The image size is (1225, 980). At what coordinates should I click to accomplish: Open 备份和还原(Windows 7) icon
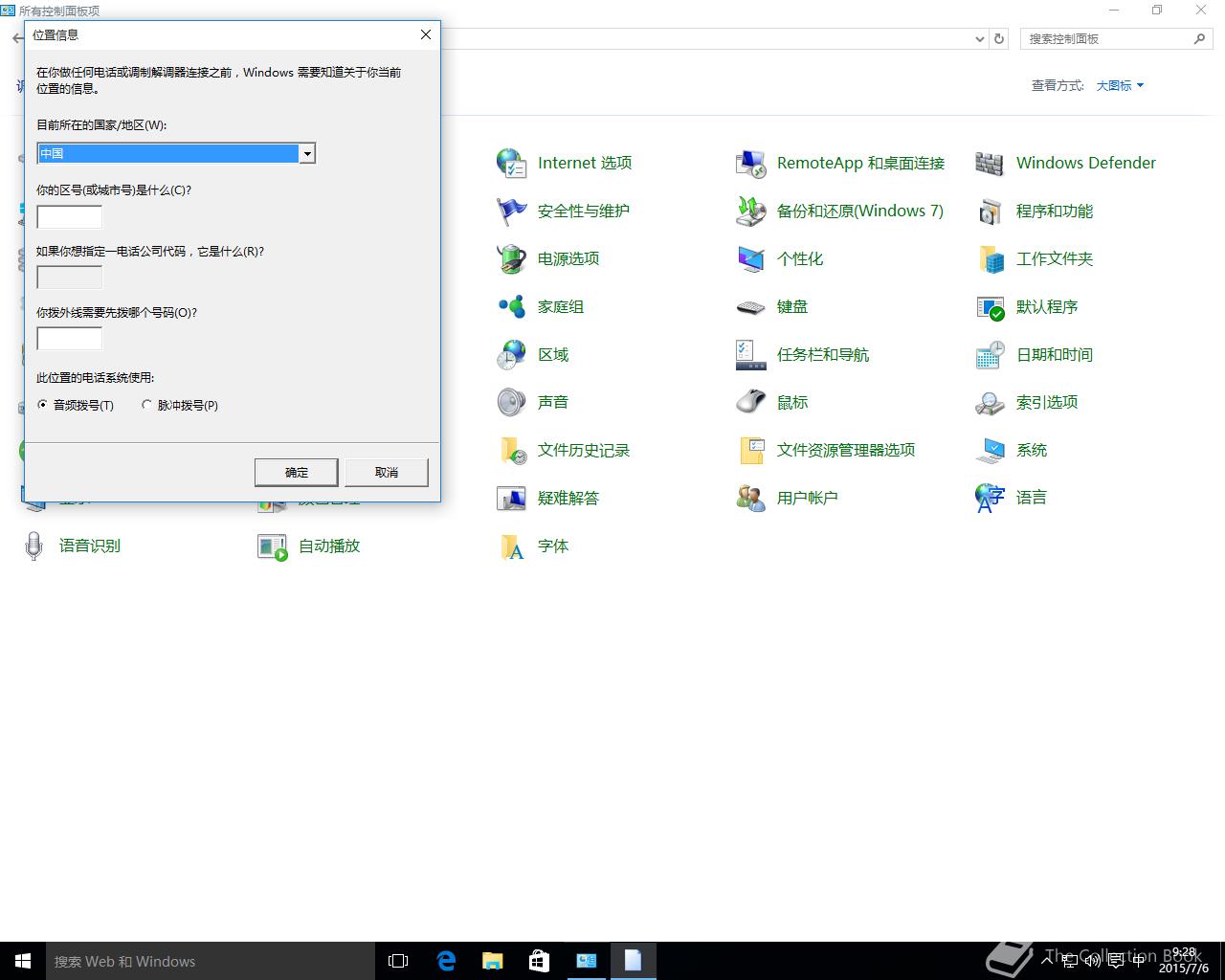(x=750, y=211)
